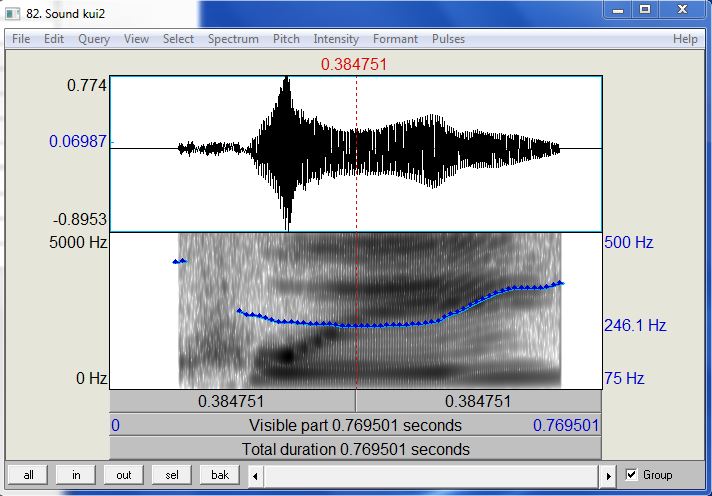The width and height of the screenshot is (712, 496).
Task: Toggle the Group checkbox
Action: pos(631,475)
